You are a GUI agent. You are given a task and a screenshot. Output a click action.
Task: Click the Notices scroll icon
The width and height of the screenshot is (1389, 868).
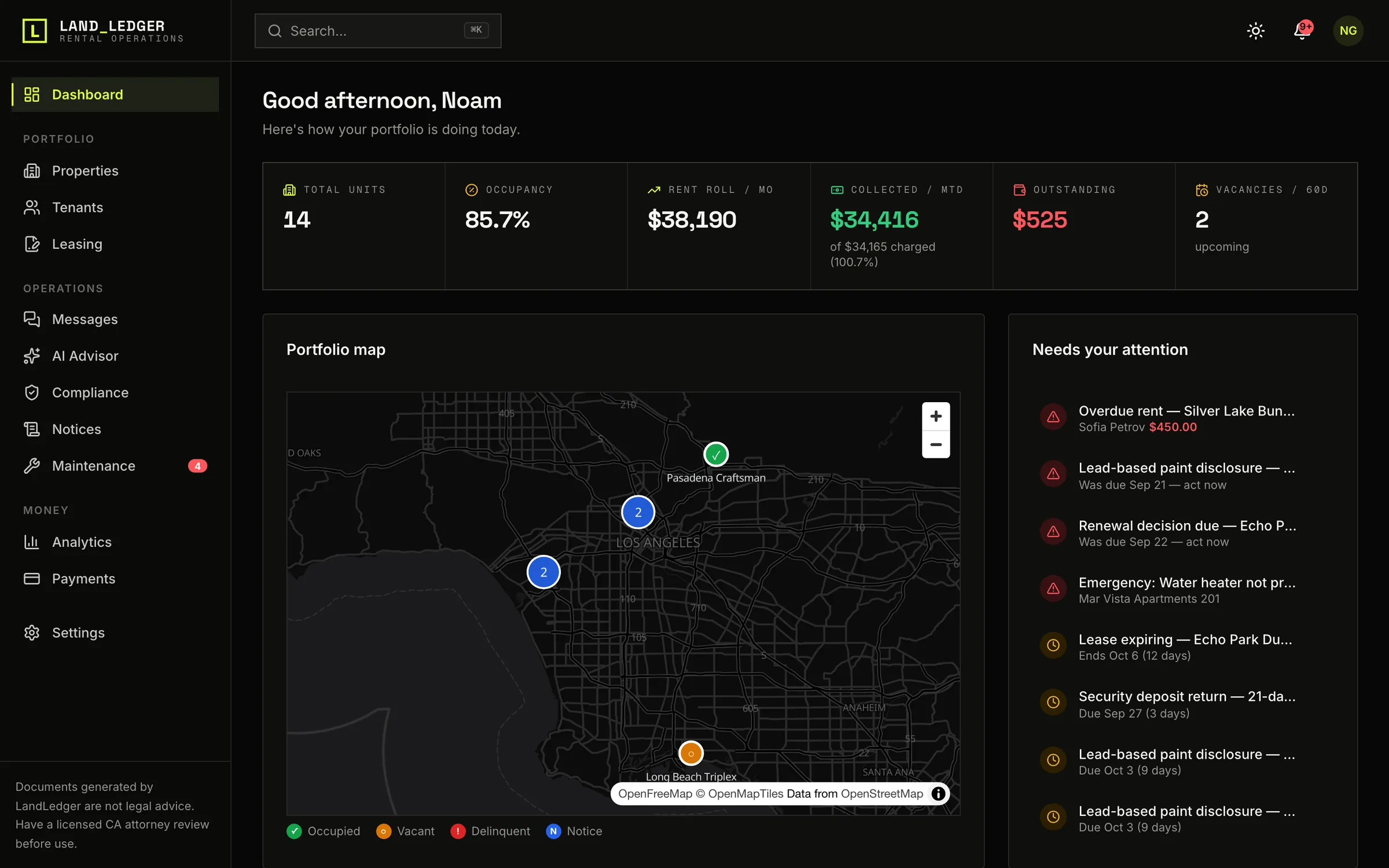click(32, 429)
